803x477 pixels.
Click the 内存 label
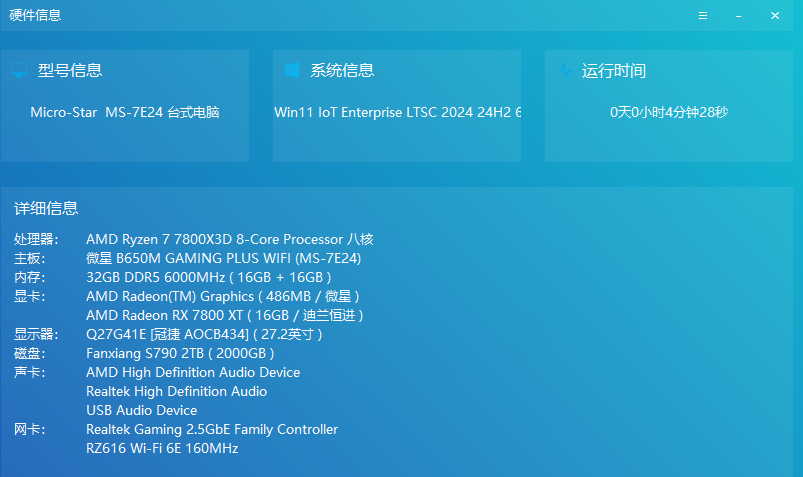pos(30,277)
